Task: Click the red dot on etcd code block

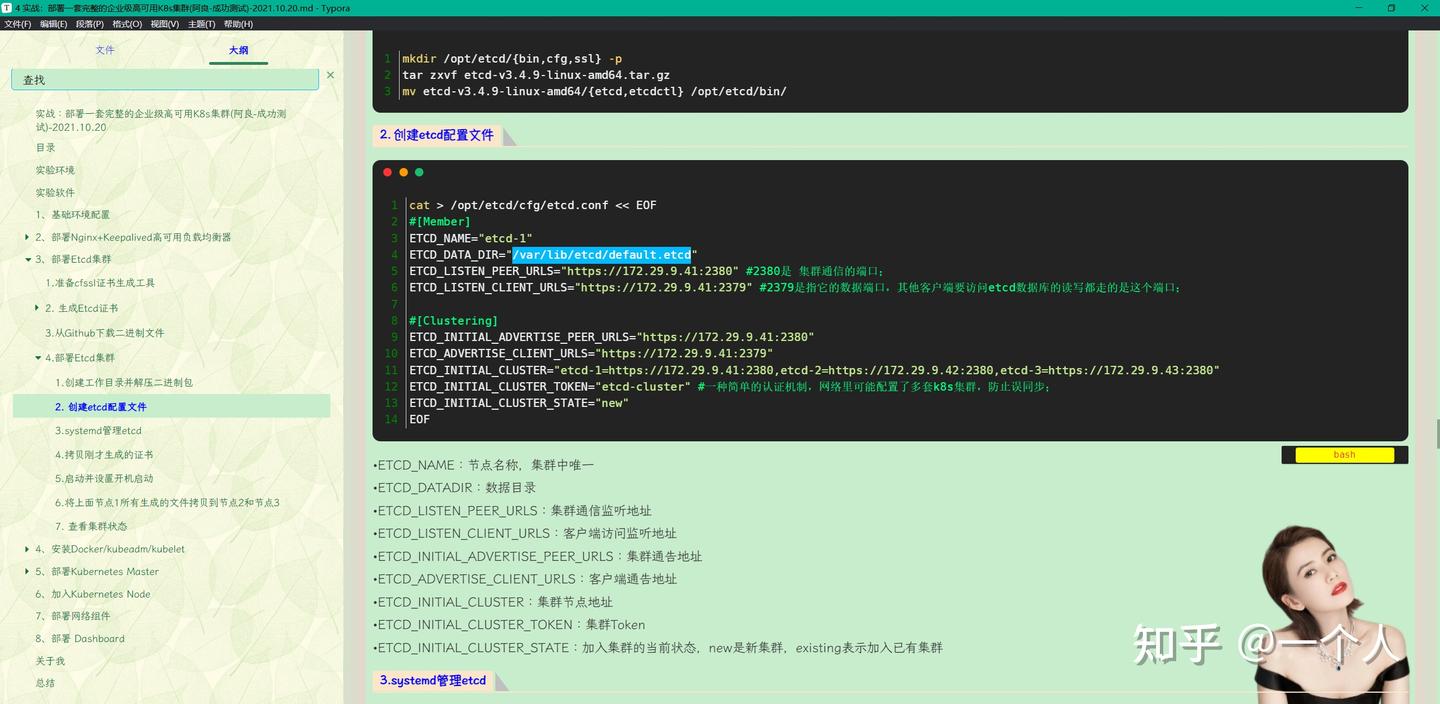Action: click(x=387, y=171)
